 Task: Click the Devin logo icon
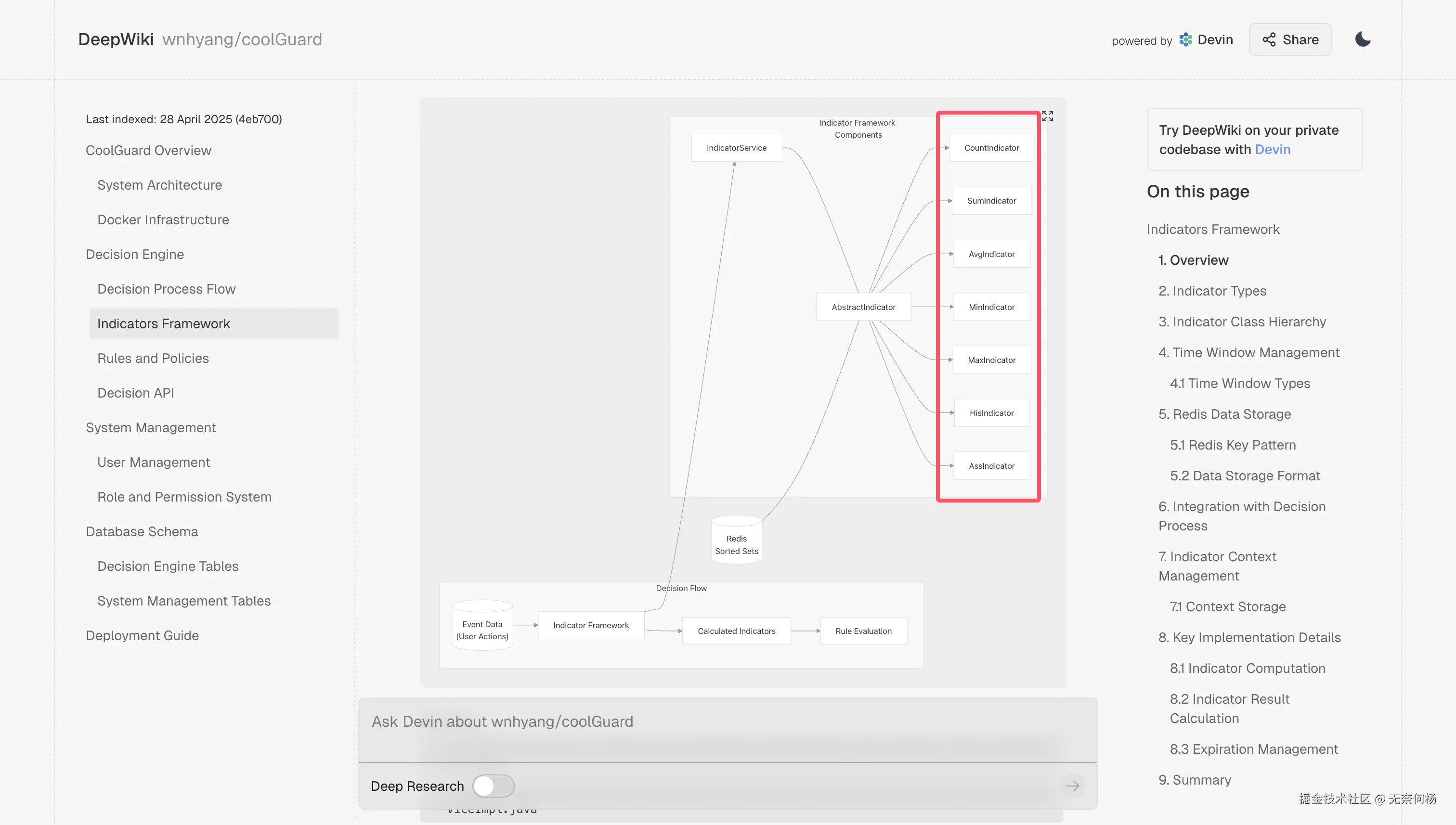1186,39
